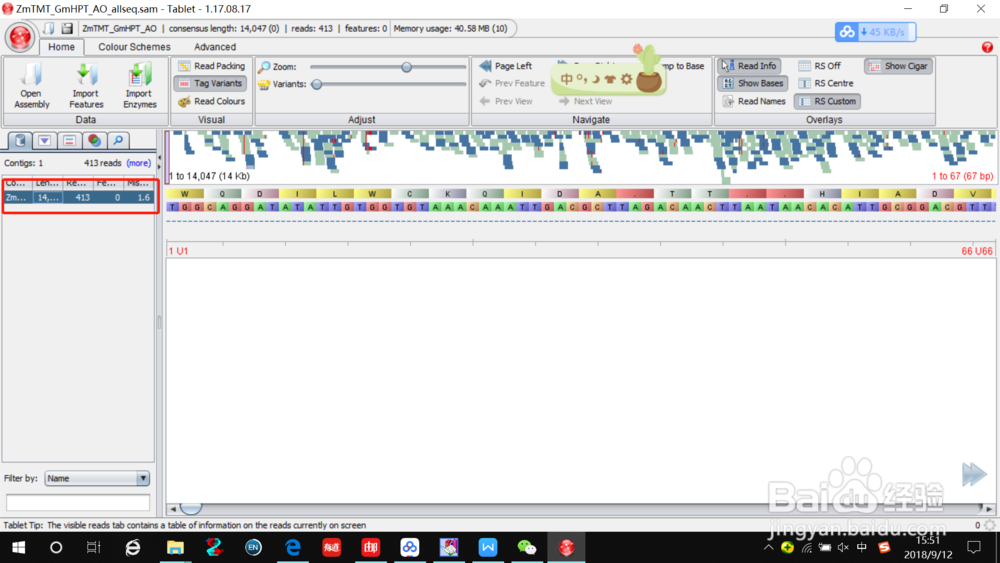Select the features panel tab icon
The height and width of the screenshot is (563, 1000).
tap(45, 141)
